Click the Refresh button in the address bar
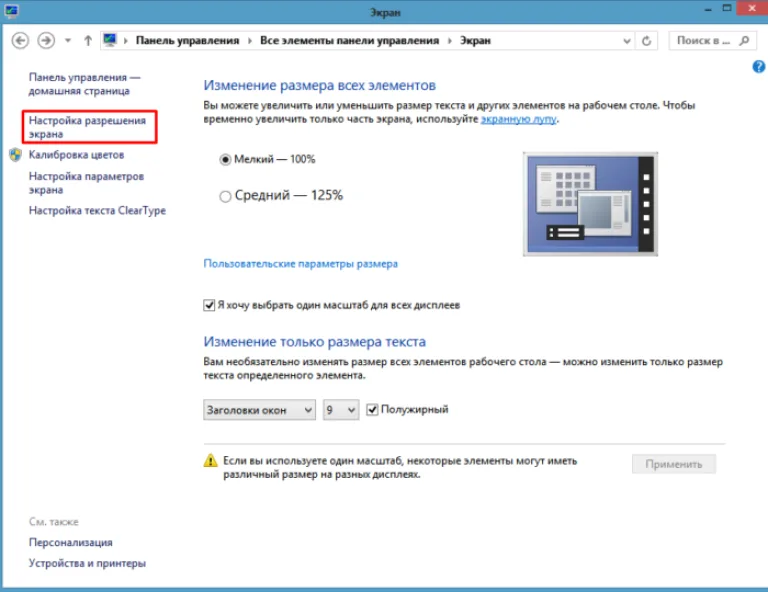 [647, 41]
